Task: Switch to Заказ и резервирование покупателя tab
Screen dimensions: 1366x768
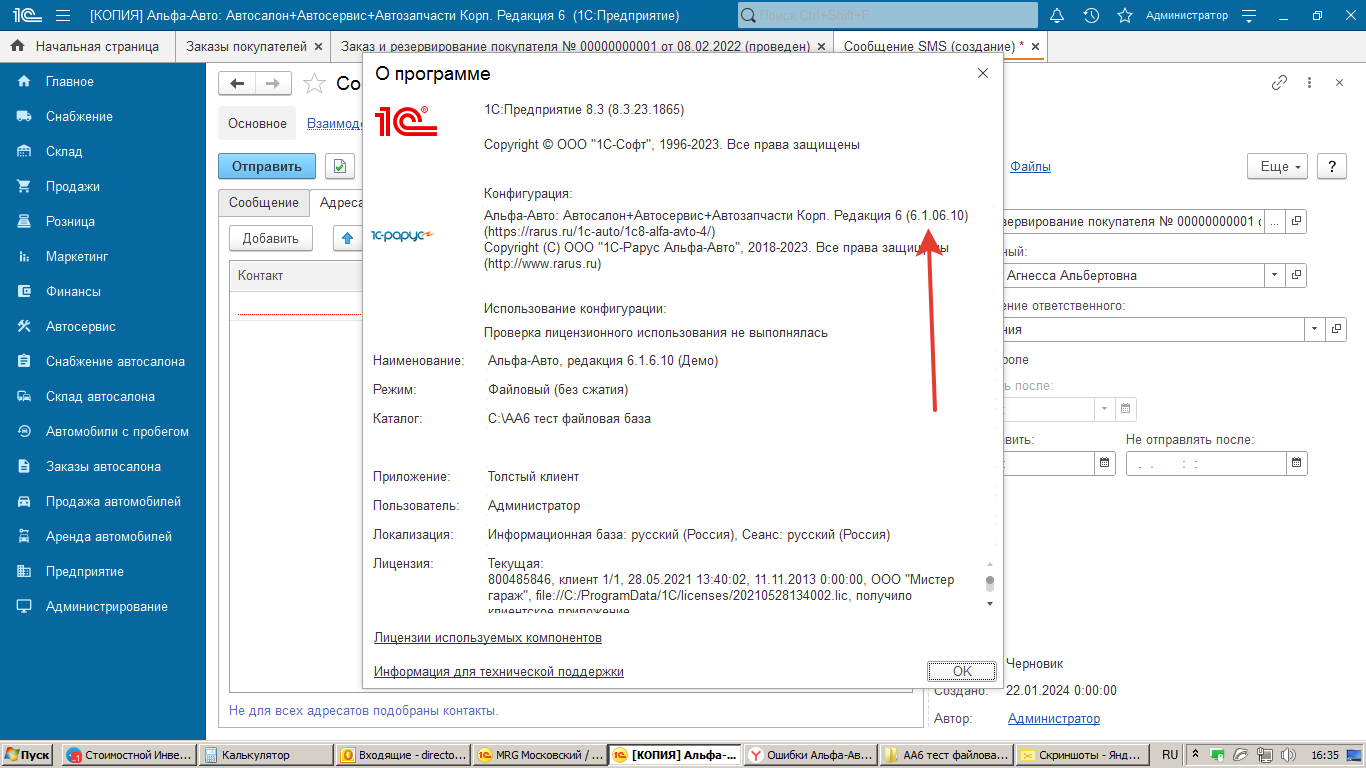Action: pos(575,46)
